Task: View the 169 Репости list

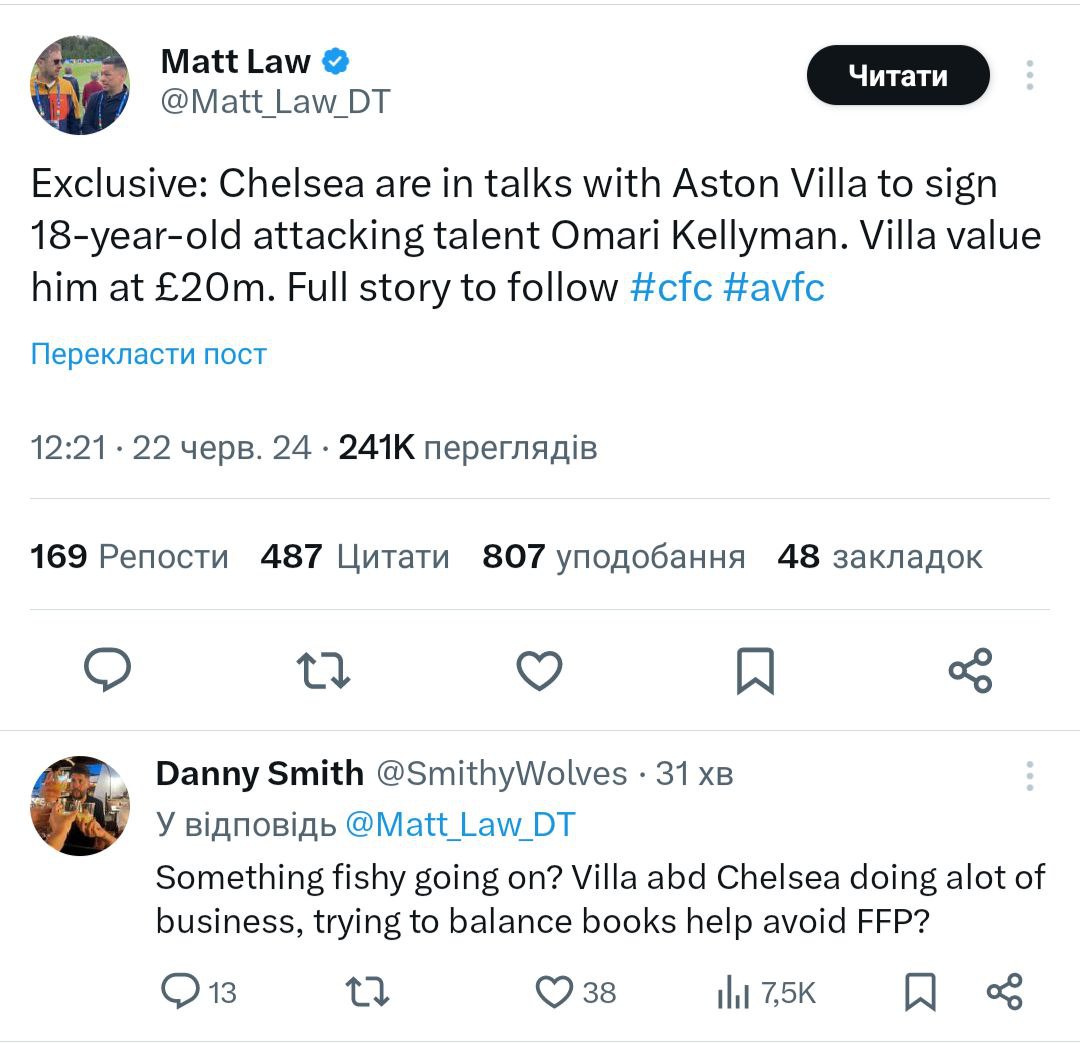Action: pyautogui.click(x=129, y=556)
